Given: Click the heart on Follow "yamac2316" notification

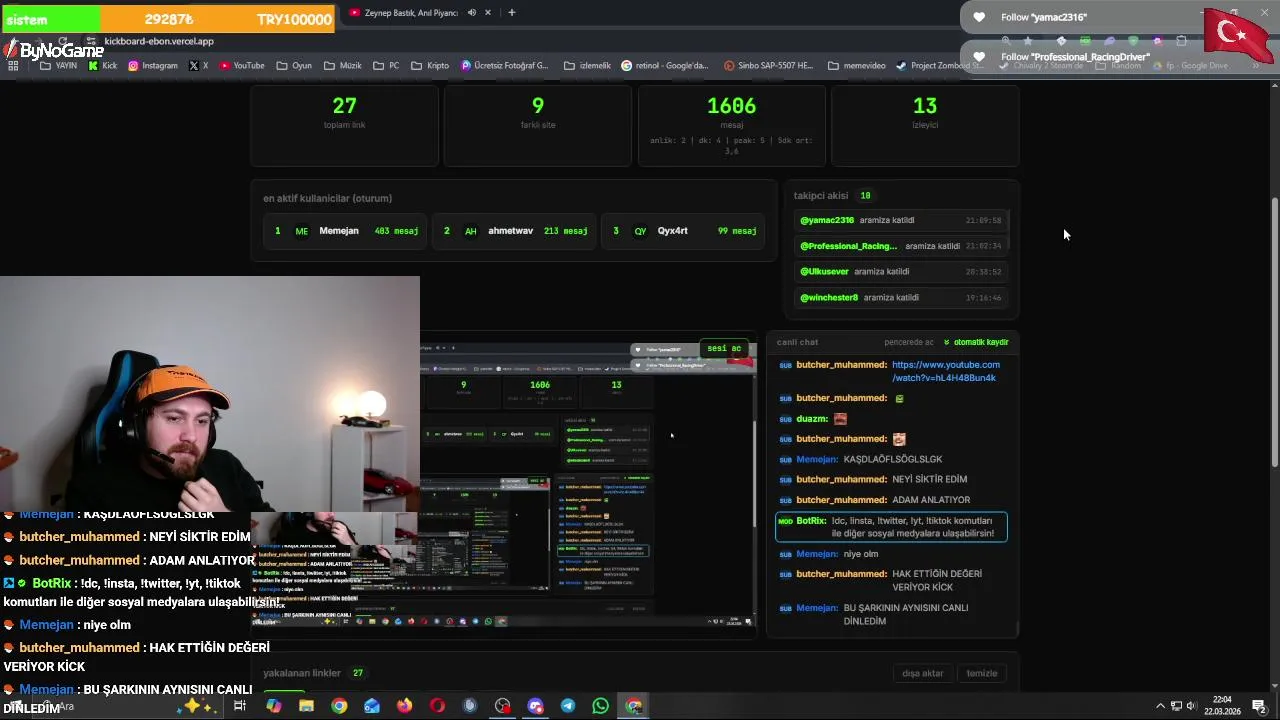Looking at the screenshot, I should coord(979,17).
